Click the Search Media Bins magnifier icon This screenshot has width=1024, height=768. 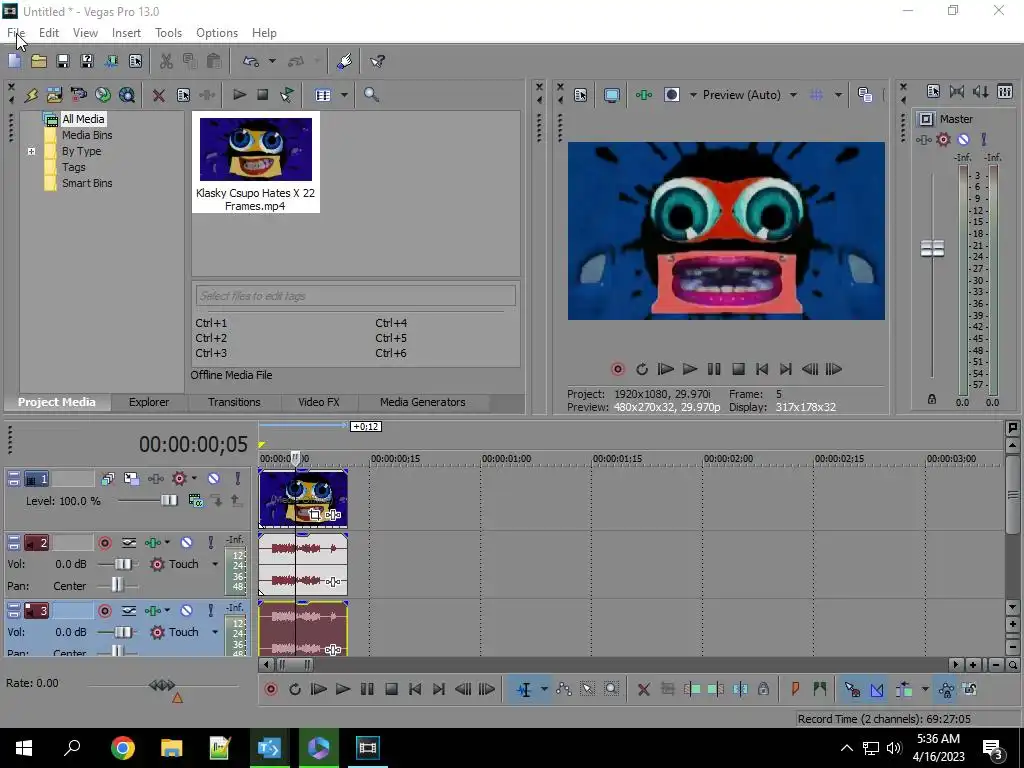[x=372, y=95]
